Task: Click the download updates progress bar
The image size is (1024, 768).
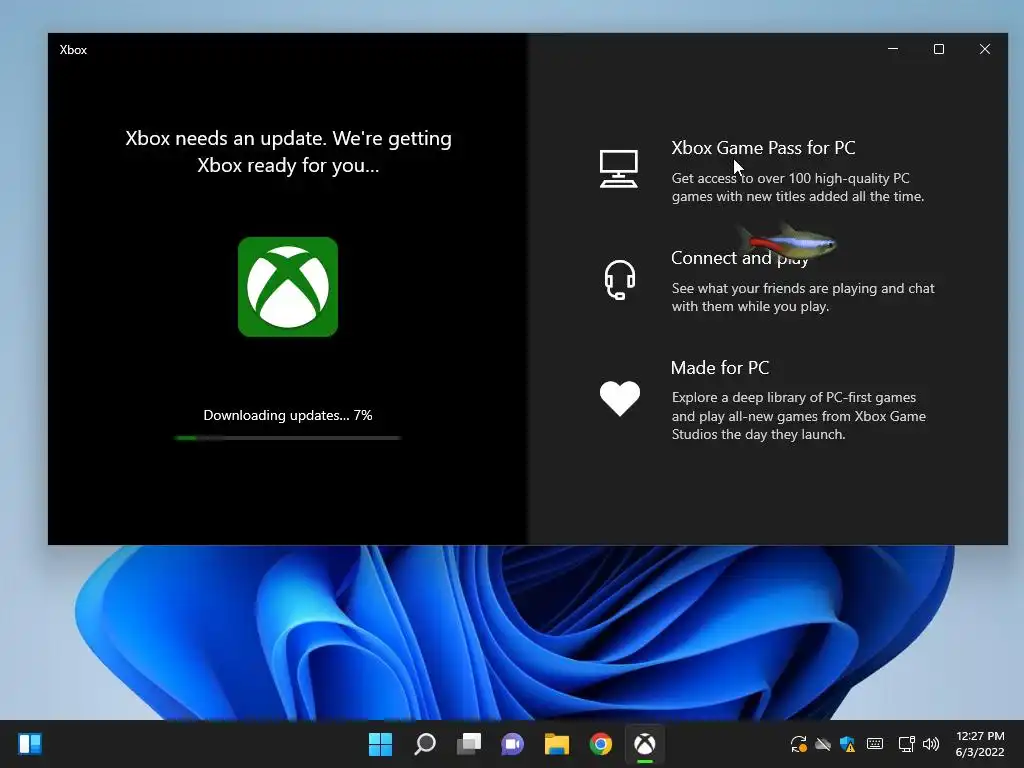Action: pos(288,438)
